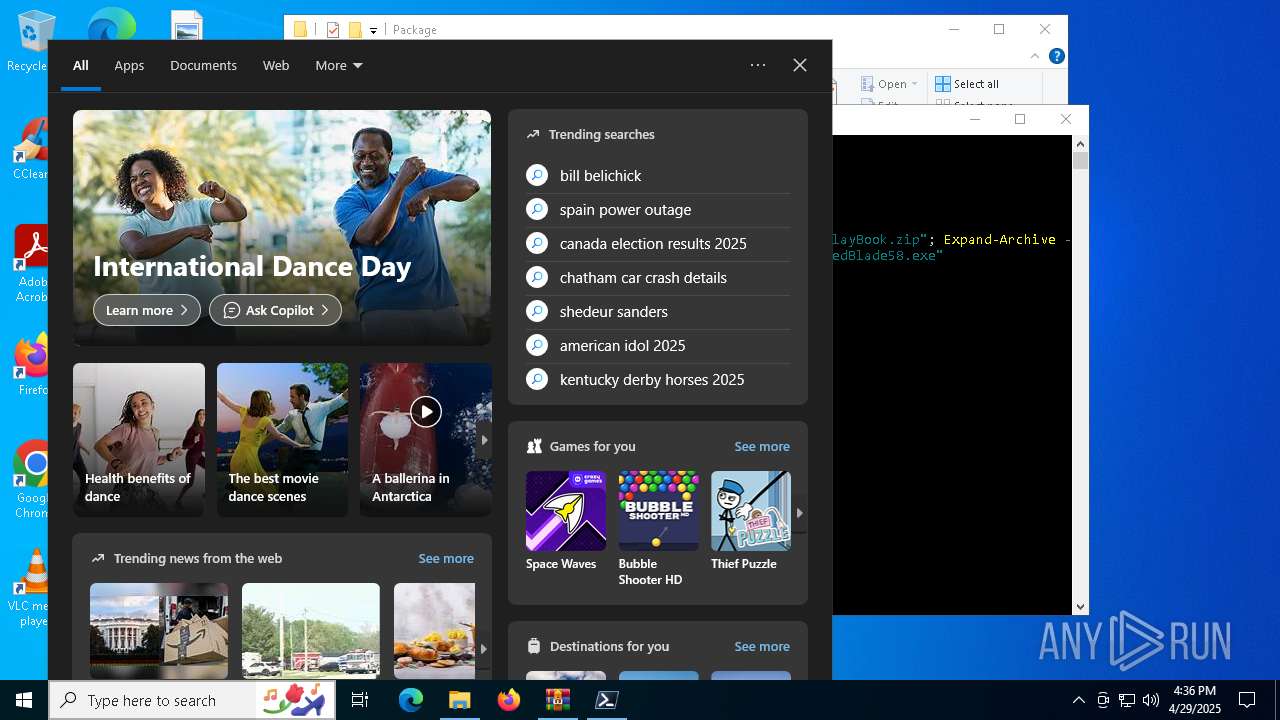Image resolution: width=1280 pixels, height=720 pixels.
Task: Expand the More dropdown in search panel
Action: [338, 65]
